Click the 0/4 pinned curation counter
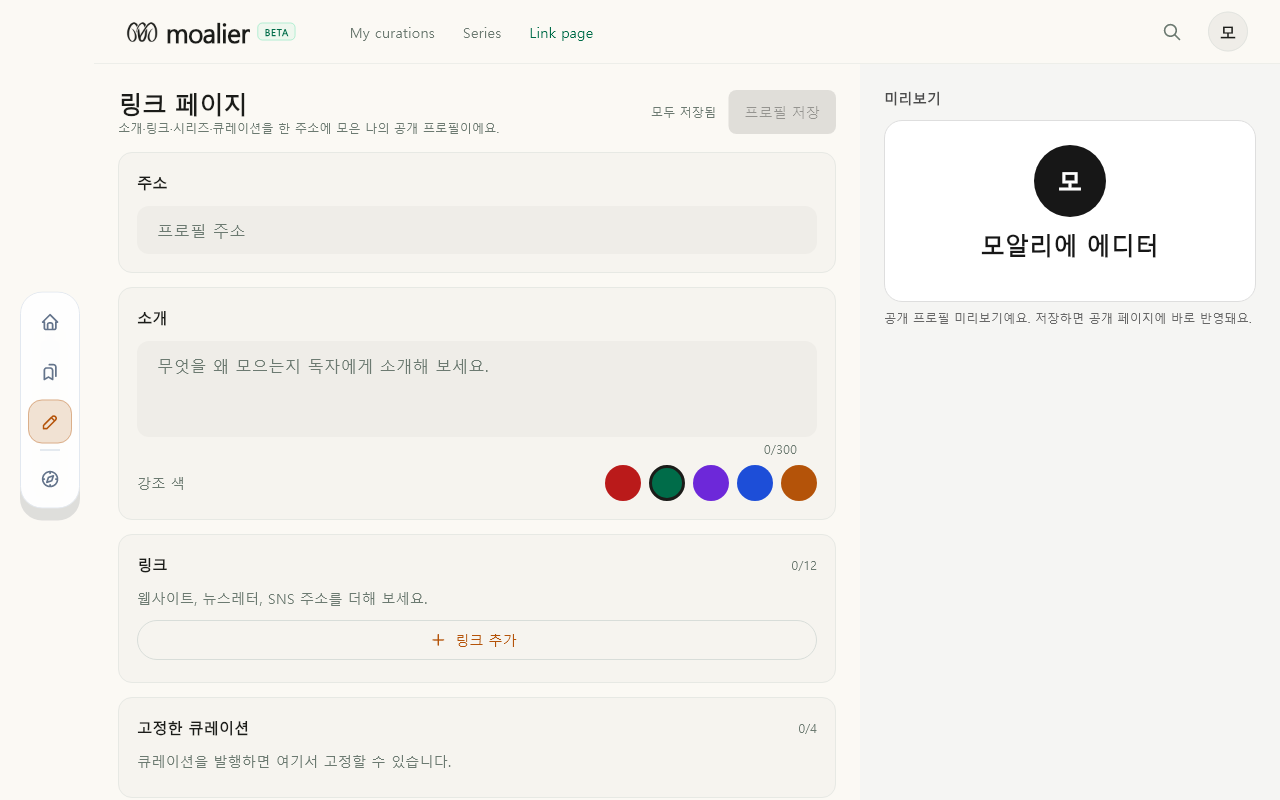This screenshot has width=1280, height=800. [807, 729]
